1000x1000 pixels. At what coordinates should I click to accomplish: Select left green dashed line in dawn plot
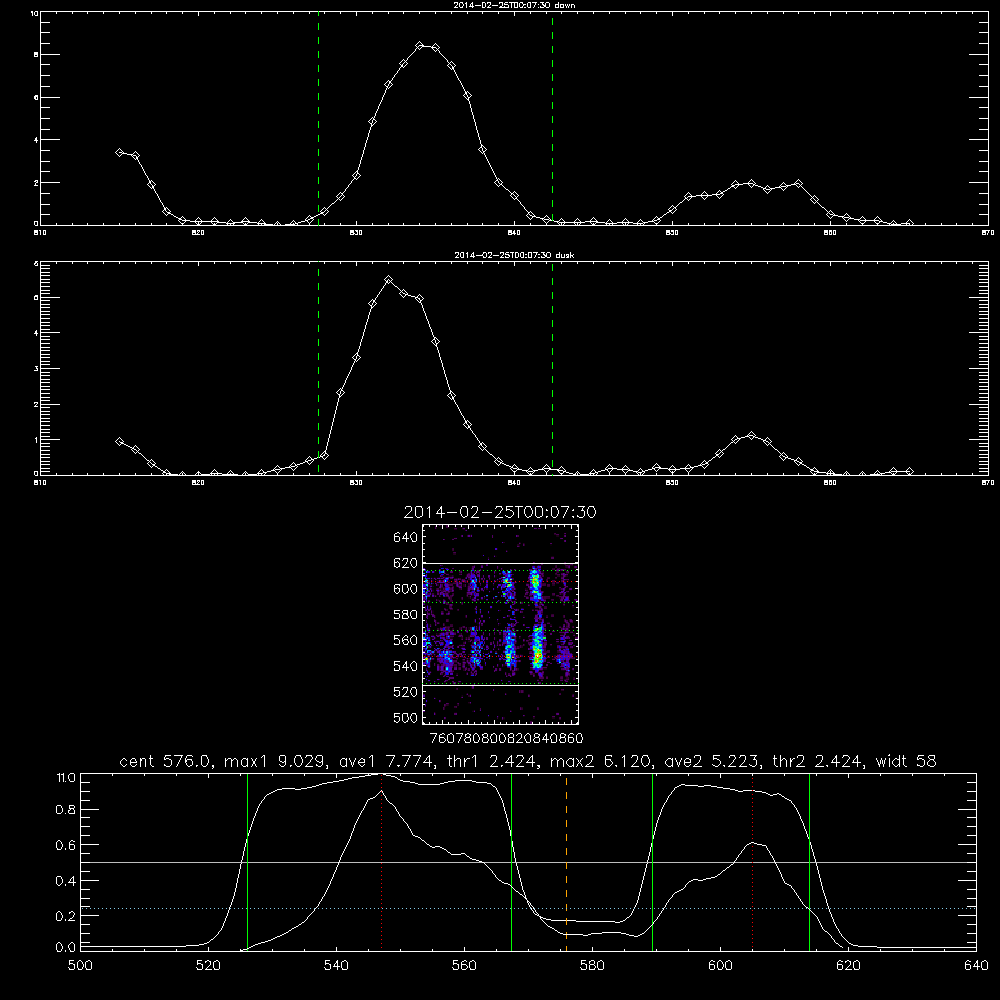pyautogui.click(x=318, y=119)
